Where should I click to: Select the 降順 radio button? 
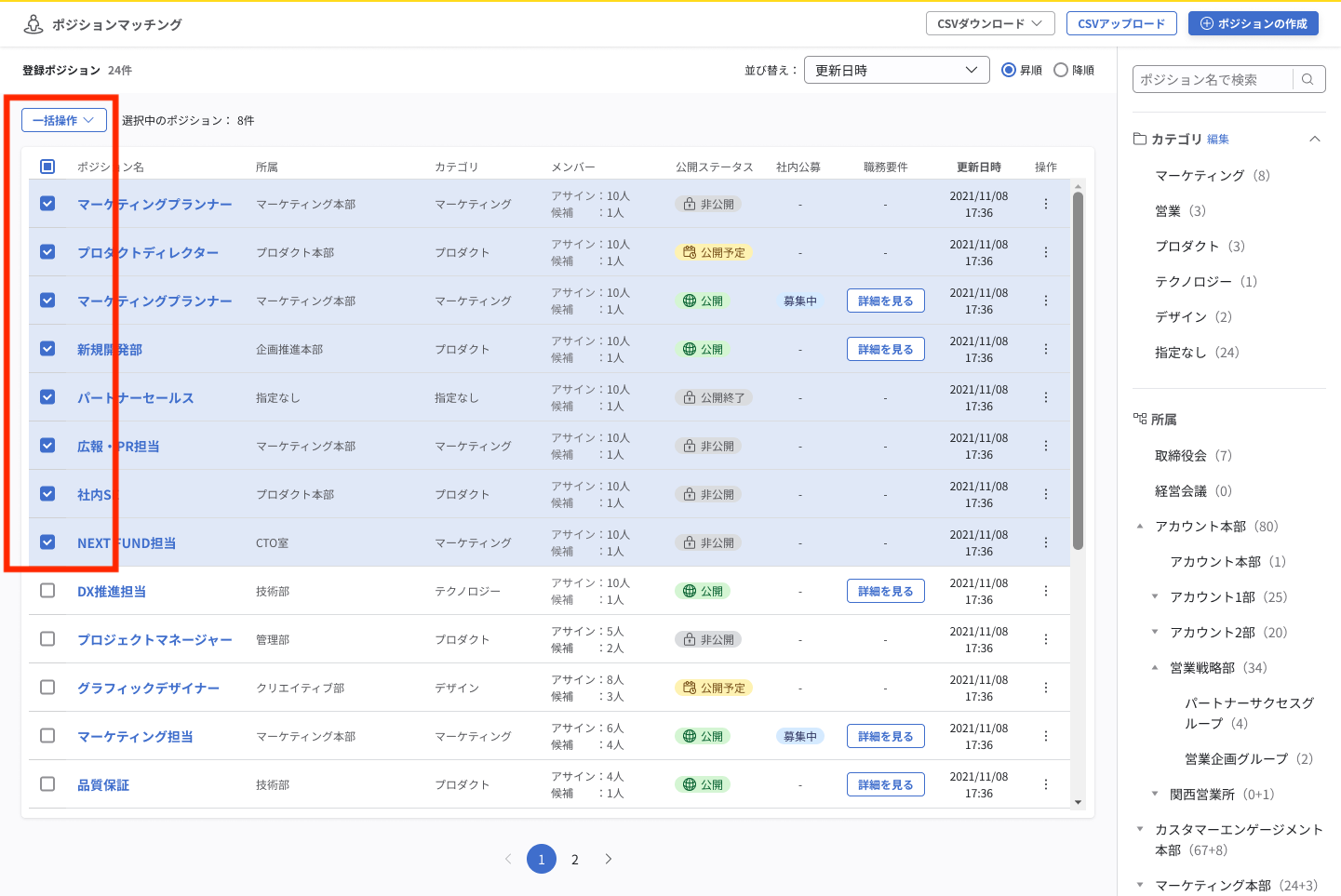point(1061,70)
